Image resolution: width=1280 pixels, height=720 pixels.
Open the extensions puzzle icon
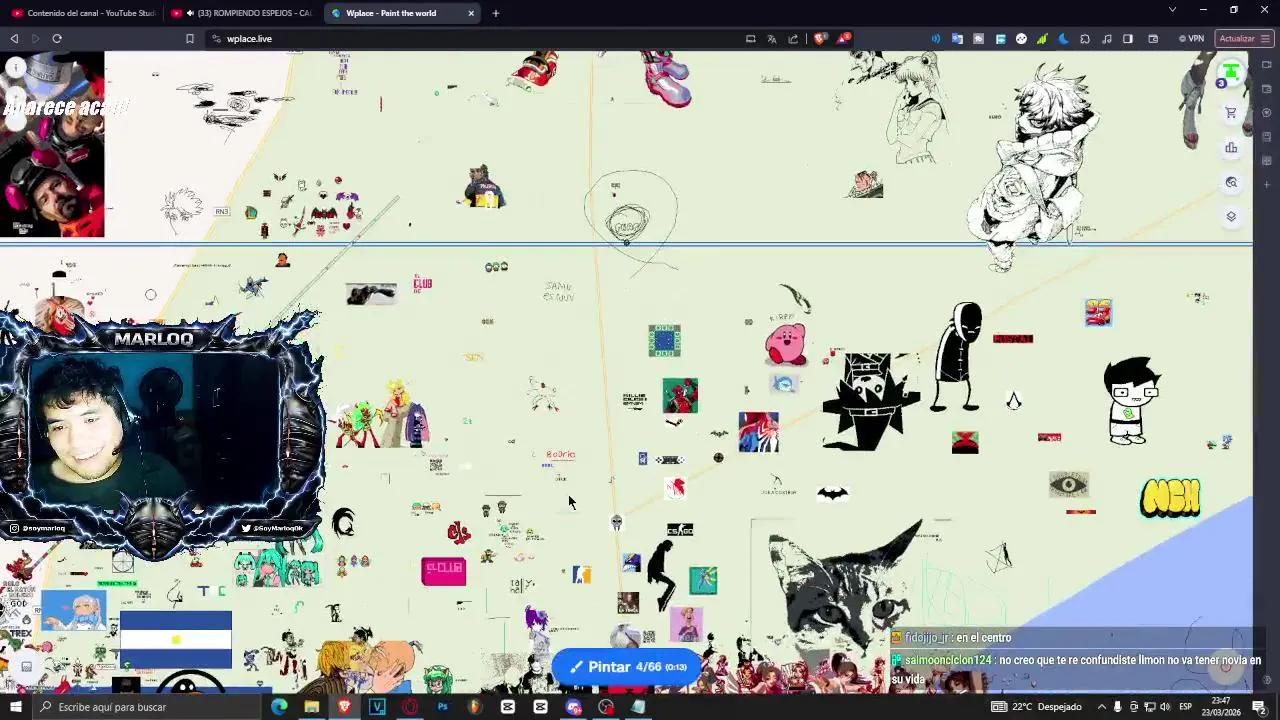[1085, 39]
